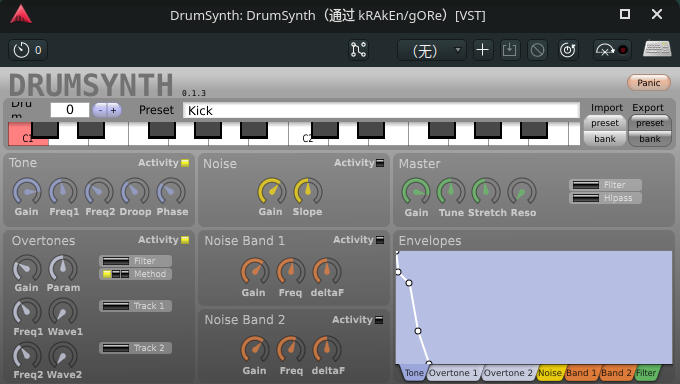The width and height of the screenshot is (680, 384).
Task: Click the Preset name field showing Kick
Action: [381, 110]
